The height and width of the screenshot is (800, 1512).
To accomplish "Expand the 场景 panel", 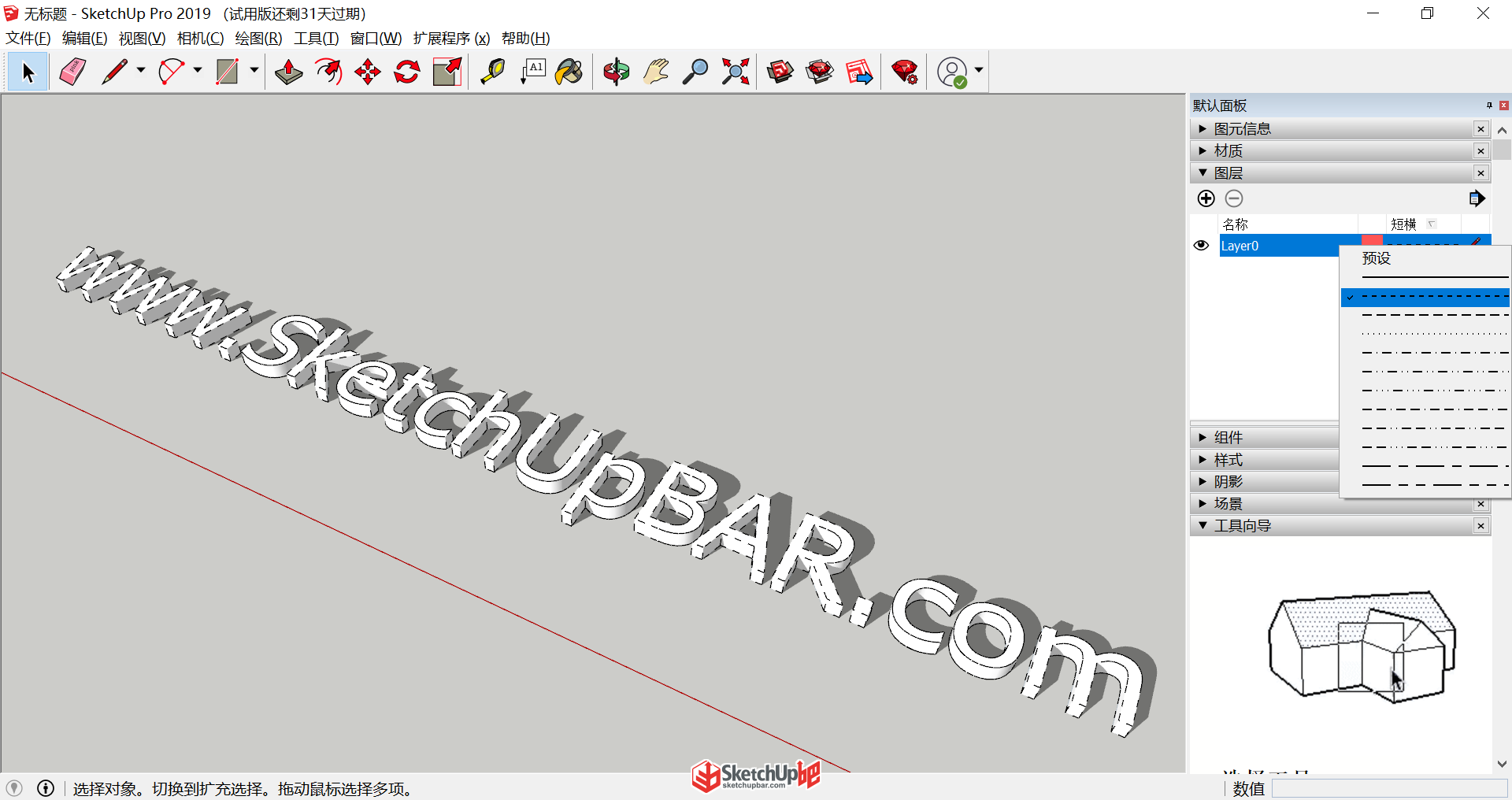I will [x=1203, y=503].
